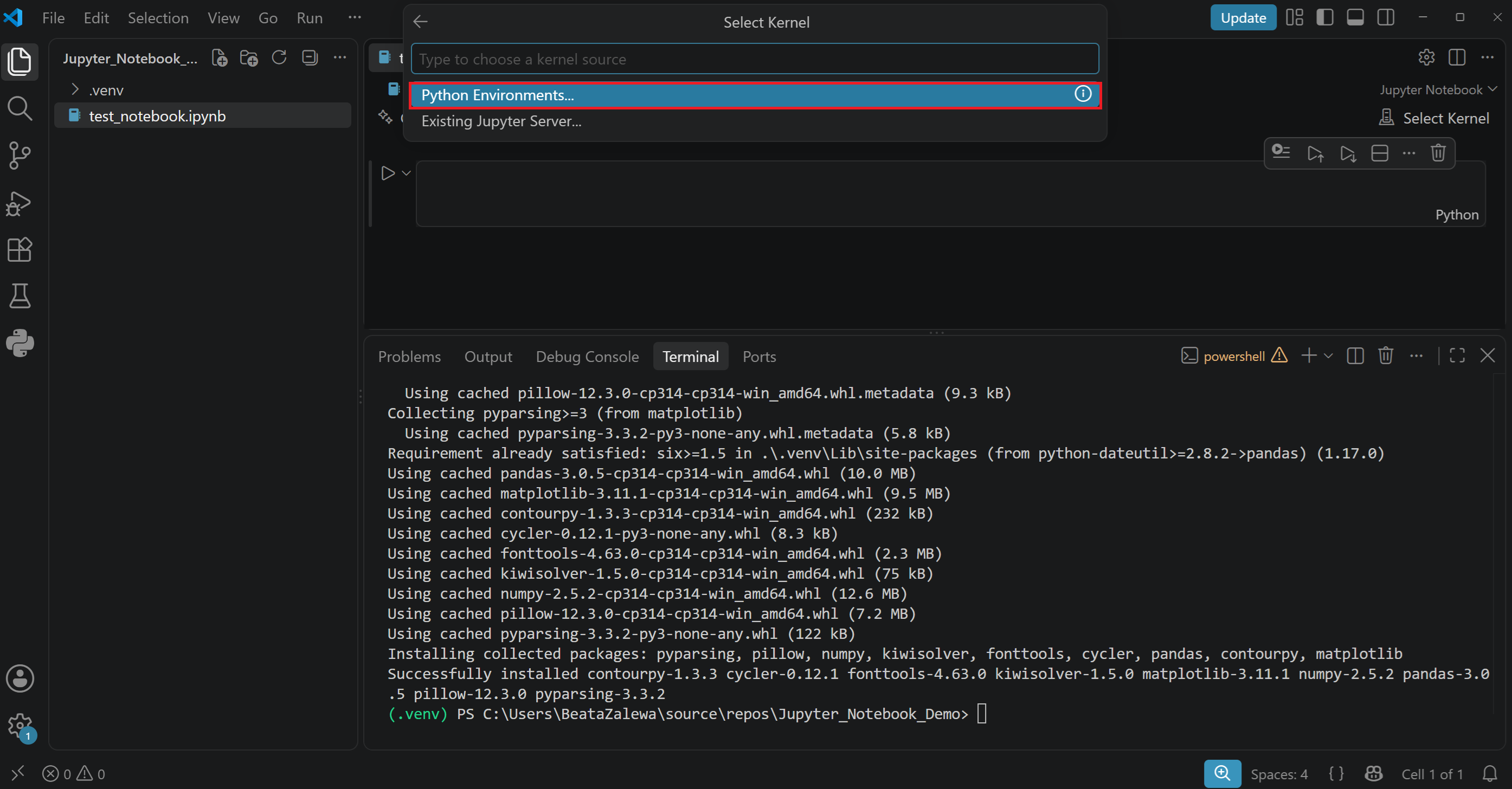Screen dimensions: 1512x789
Task: Switch to the Output tab
Action: tap(488, 357)
